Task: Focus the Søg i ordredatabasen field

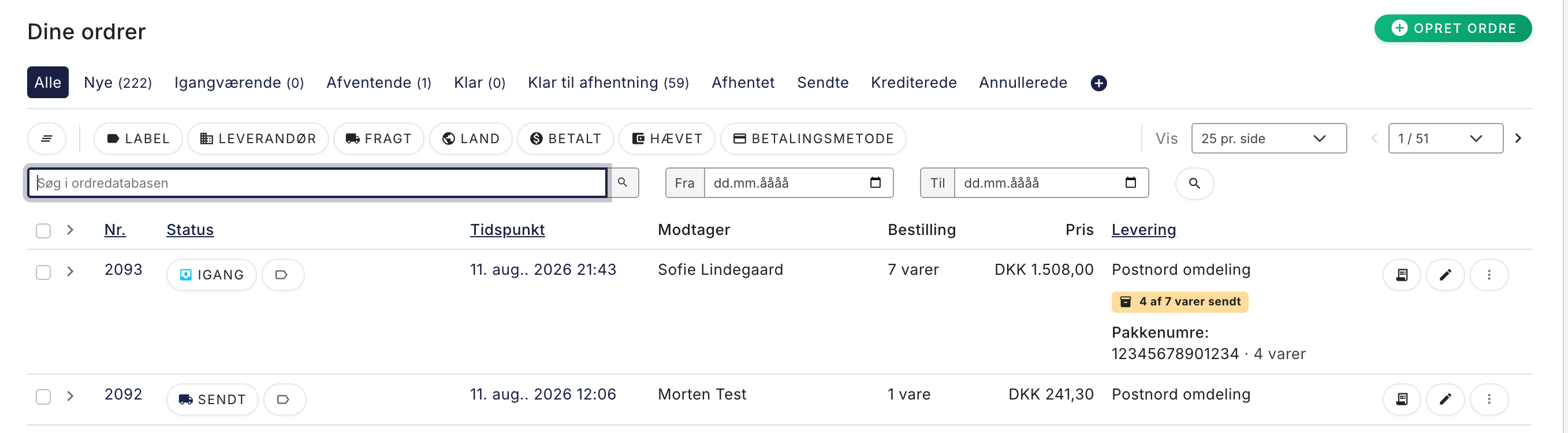Action: click(x=317, y=183)
